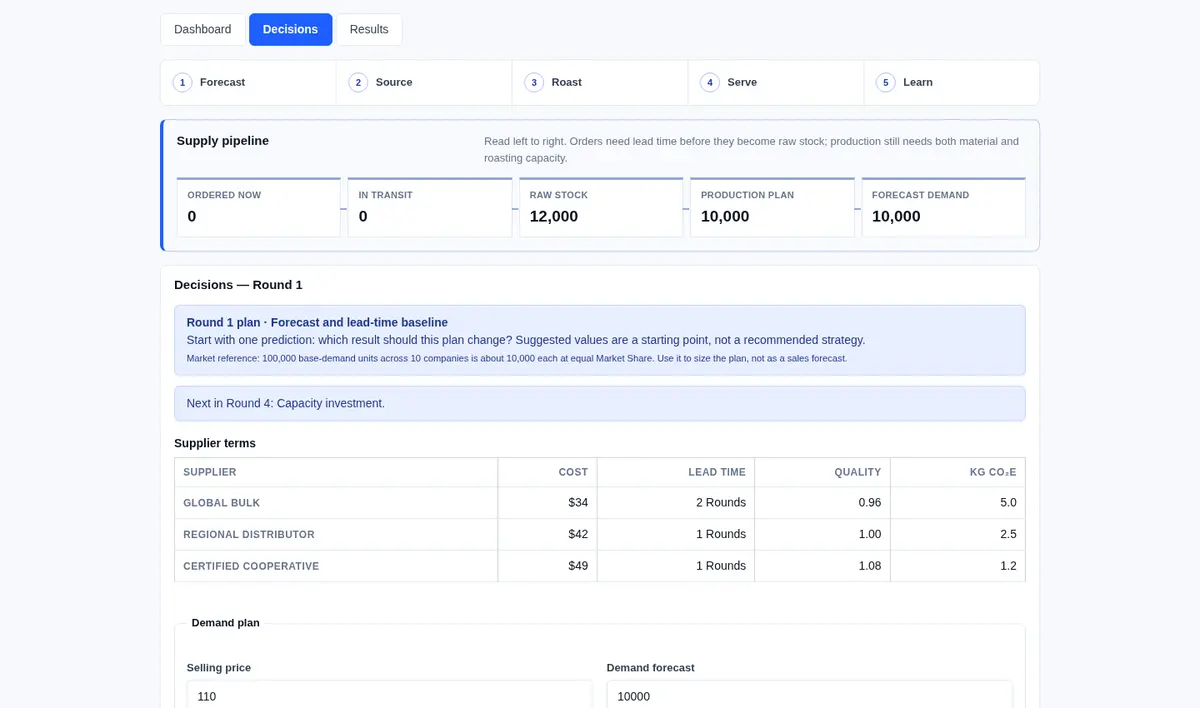Click the Production Plan pipeline card
Image resolution: width=1200 pixels, height=708 pixels.
[772, 207]
